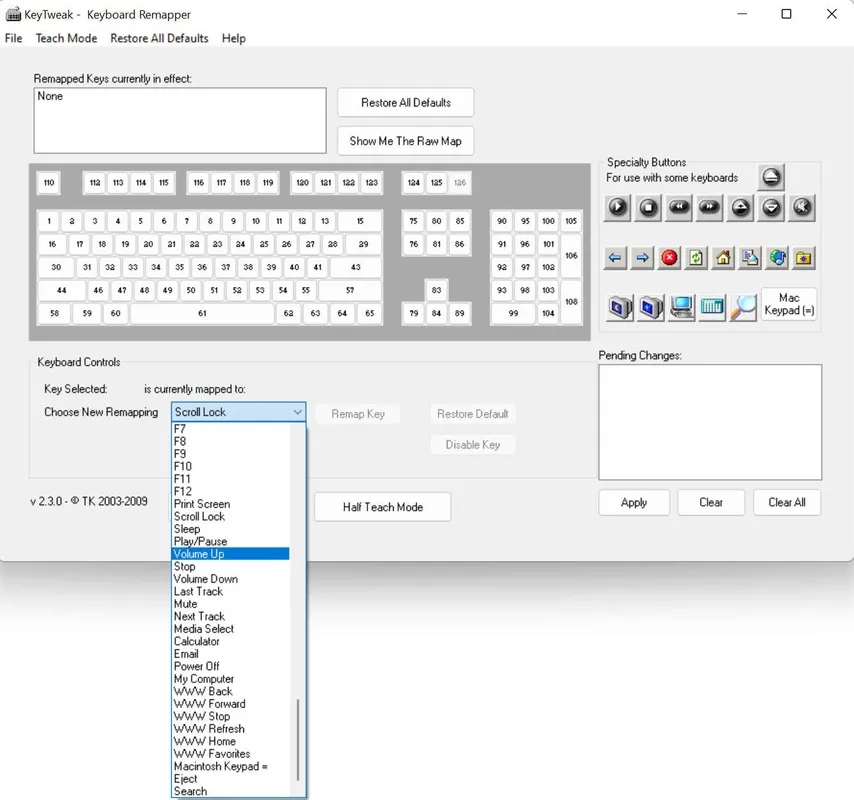Select key 57 on the keyboard layout
Image resolution: width=854 pixels, height=800 pixels.
[350, 290]
